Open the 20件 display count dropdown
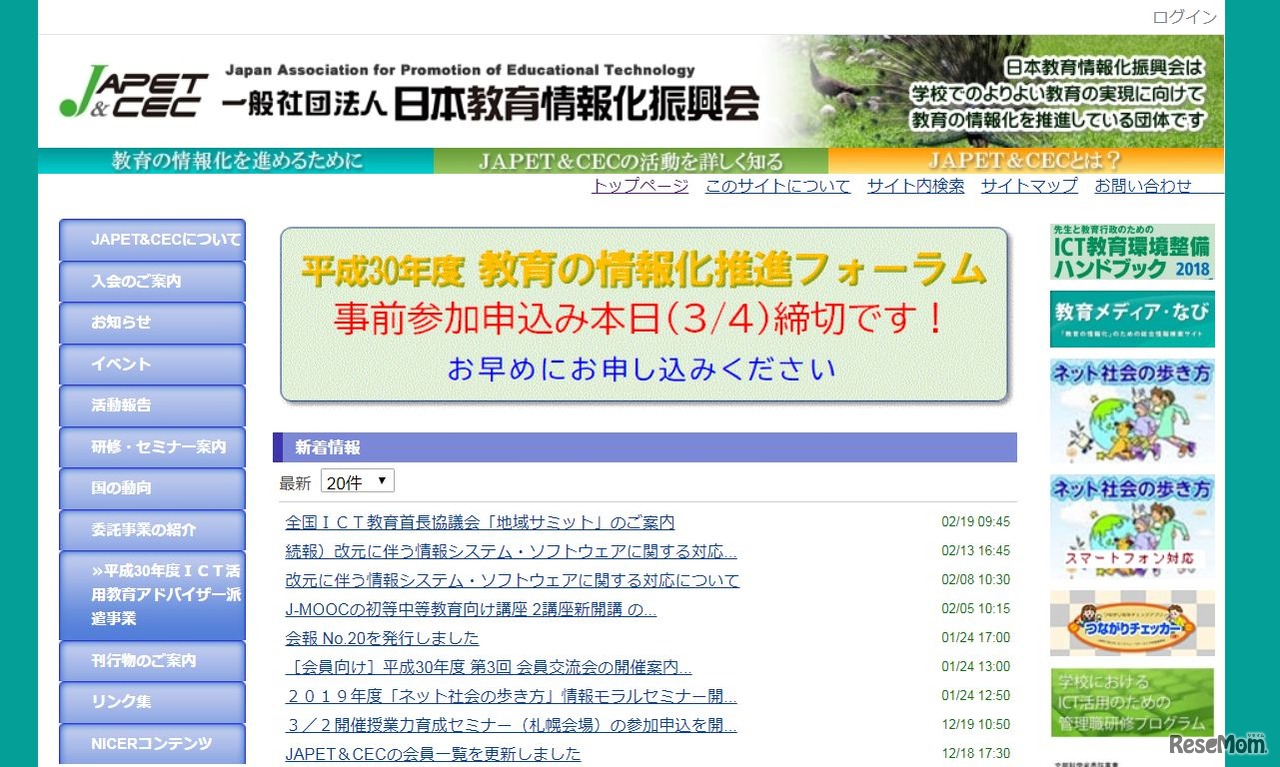 point(356,481)
